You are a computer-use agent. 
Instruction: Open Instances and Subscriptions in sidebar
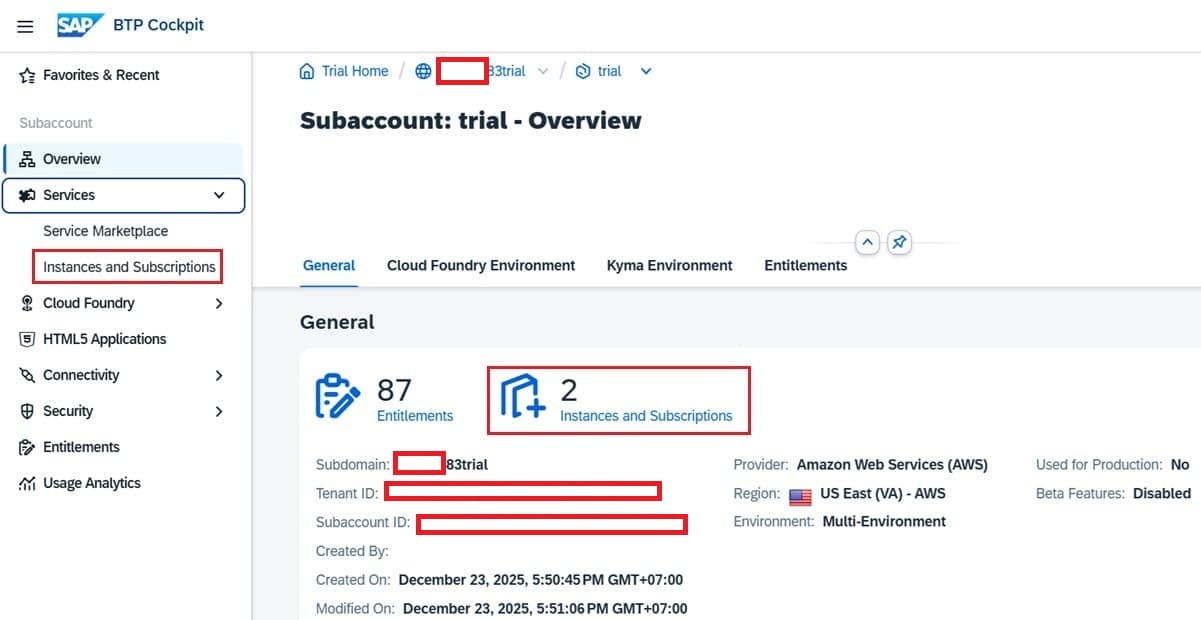(129, 267)
